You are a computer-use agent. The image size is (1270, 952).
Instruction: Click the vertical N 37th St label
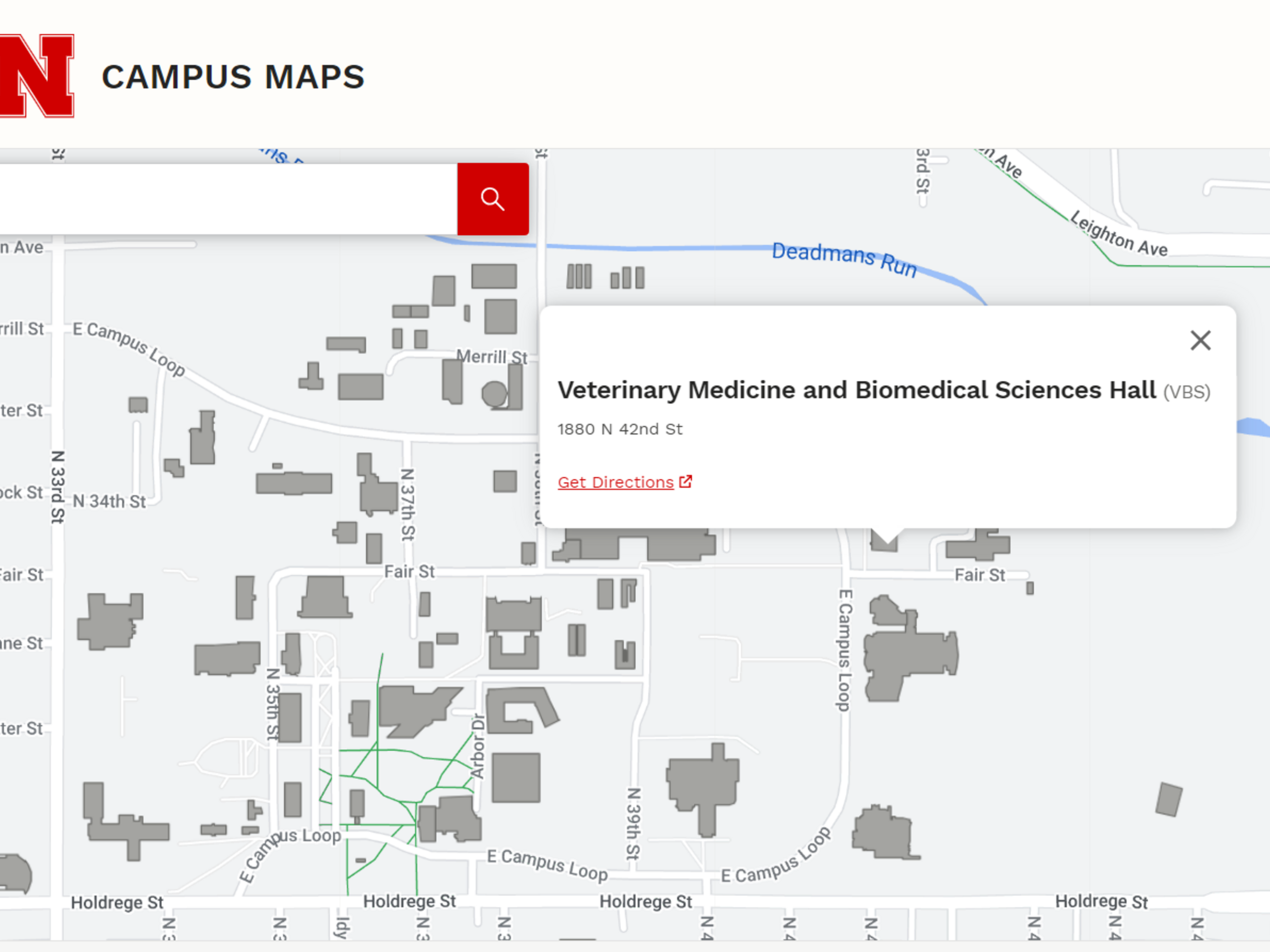tap(407, 504)
